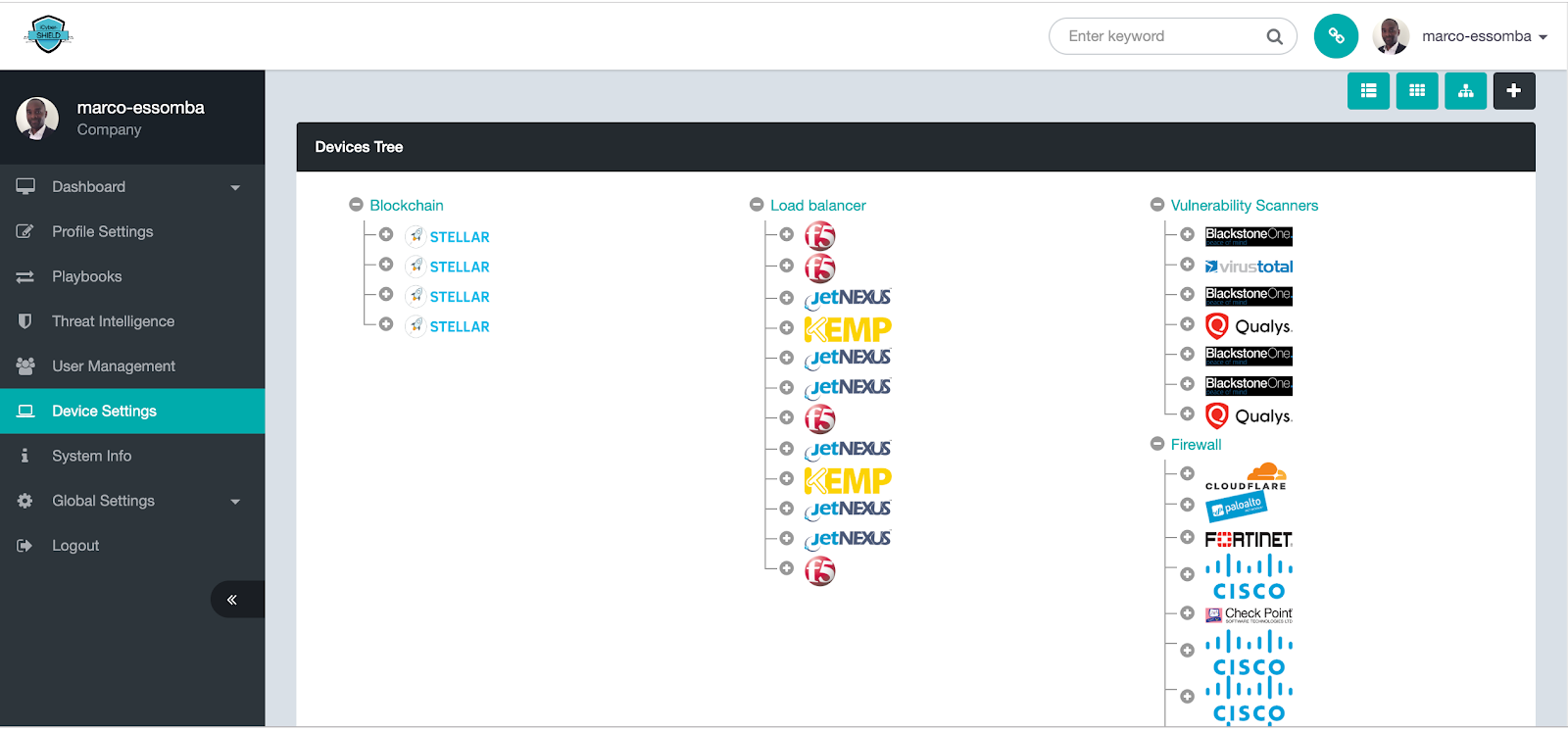Switch to the grid view layout
The image size is (1568, 730).
1417,91
